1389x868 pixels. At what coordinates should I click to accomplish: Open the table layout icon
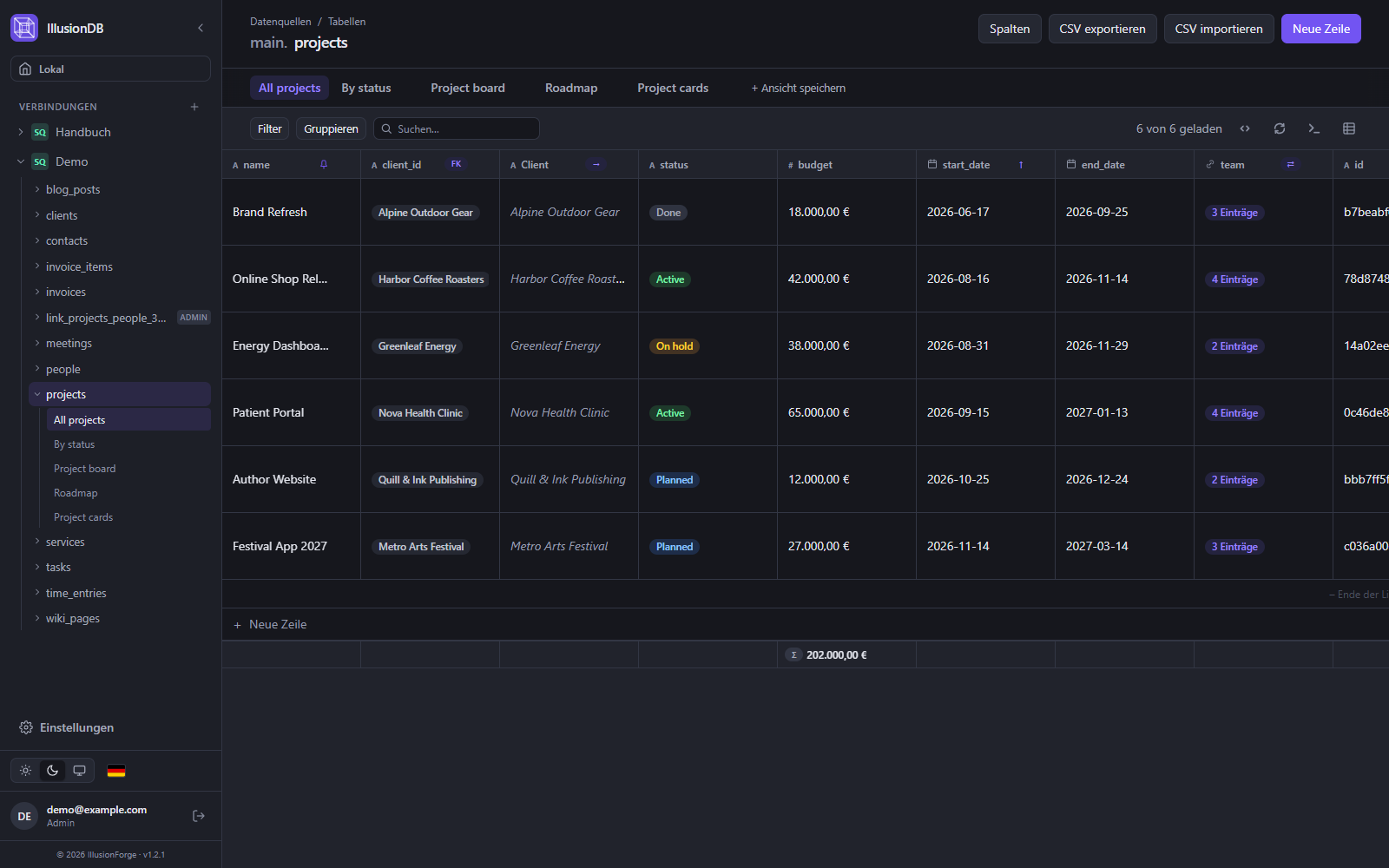(x=1349, y=128)
